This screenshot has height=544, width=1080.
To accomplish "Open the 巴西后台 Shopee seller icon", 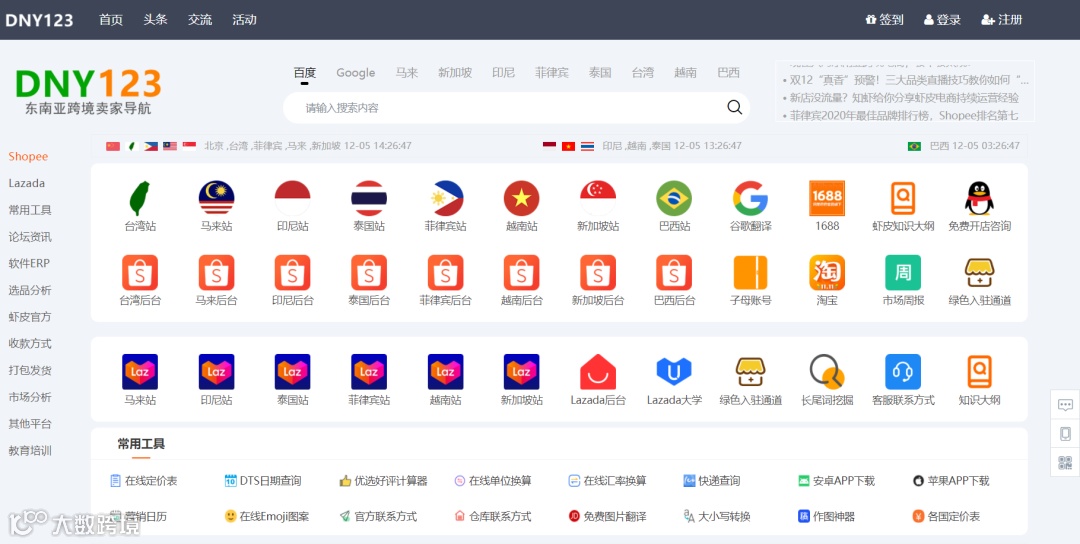I will (x=674, y=273).
